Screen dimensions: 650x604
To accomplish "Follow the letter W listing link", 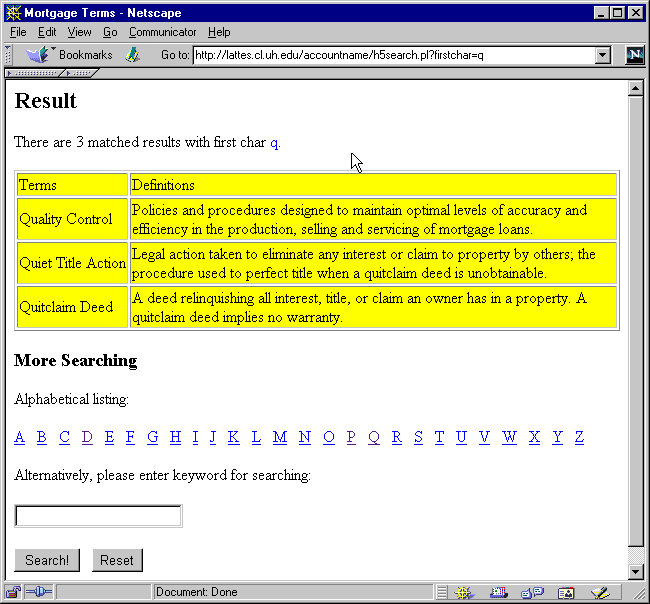I will pos(509,437).
